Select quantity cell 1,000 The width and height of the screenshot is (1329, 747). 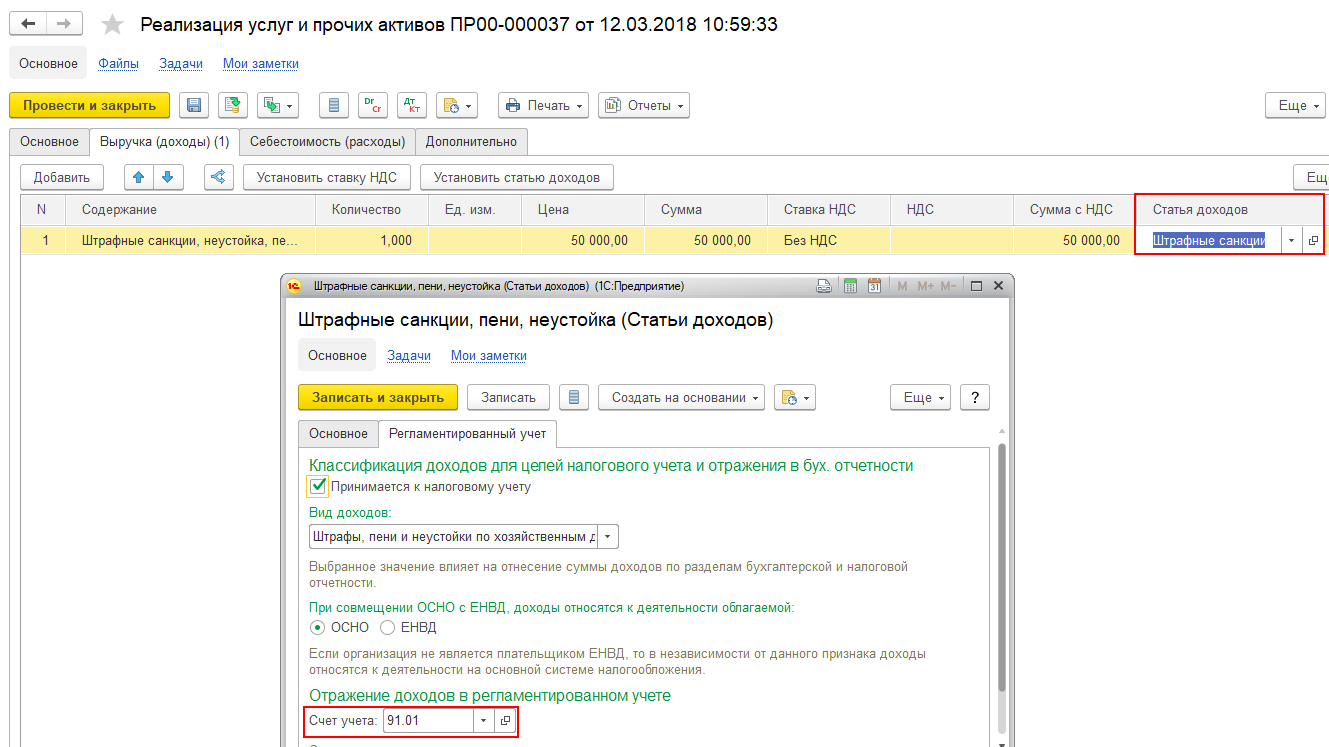click(x=372, y=240)
